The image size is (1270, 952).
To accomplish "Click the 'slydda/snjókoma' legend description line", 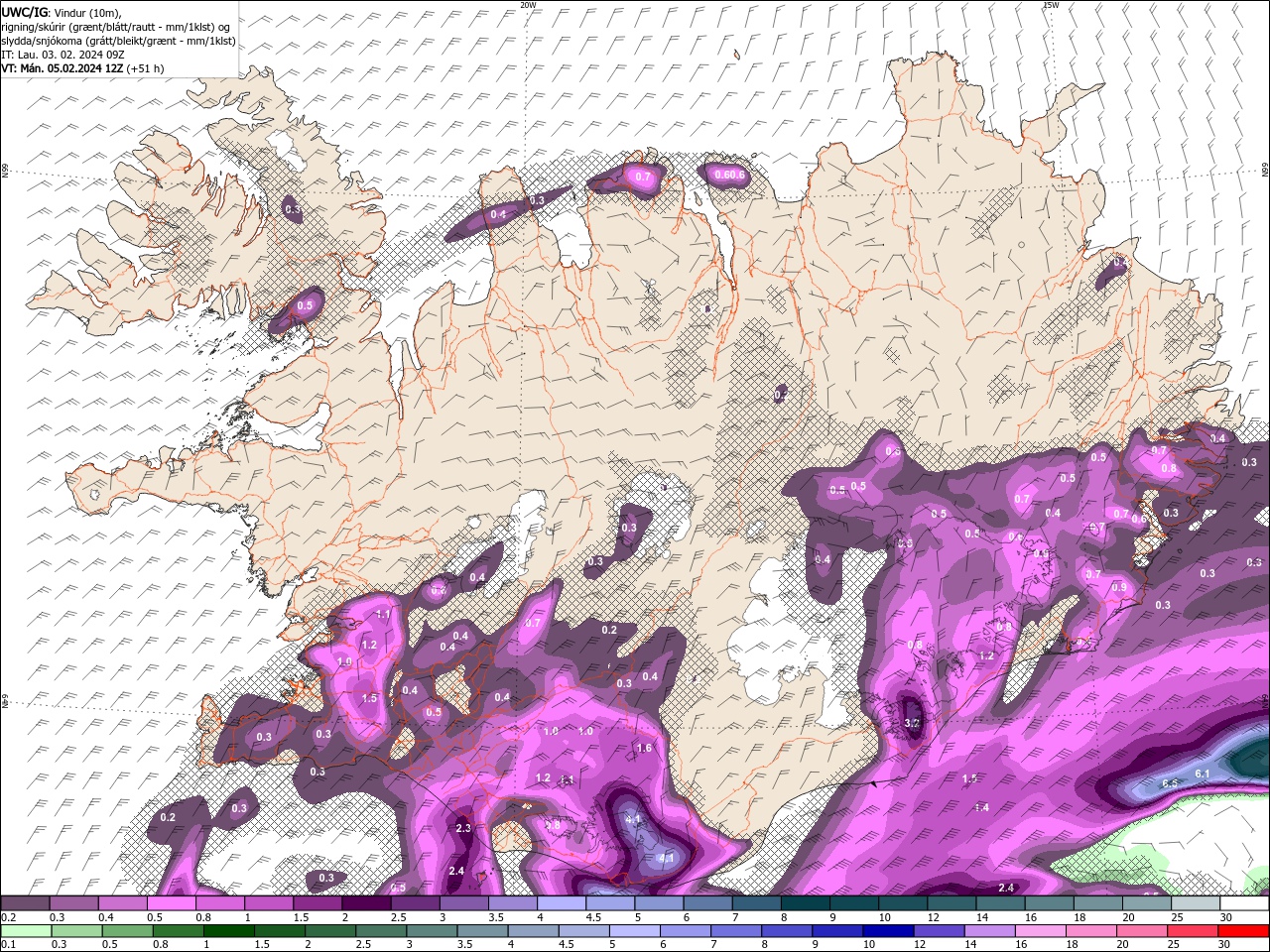I will pyautogui.click(x=118, y=41).
